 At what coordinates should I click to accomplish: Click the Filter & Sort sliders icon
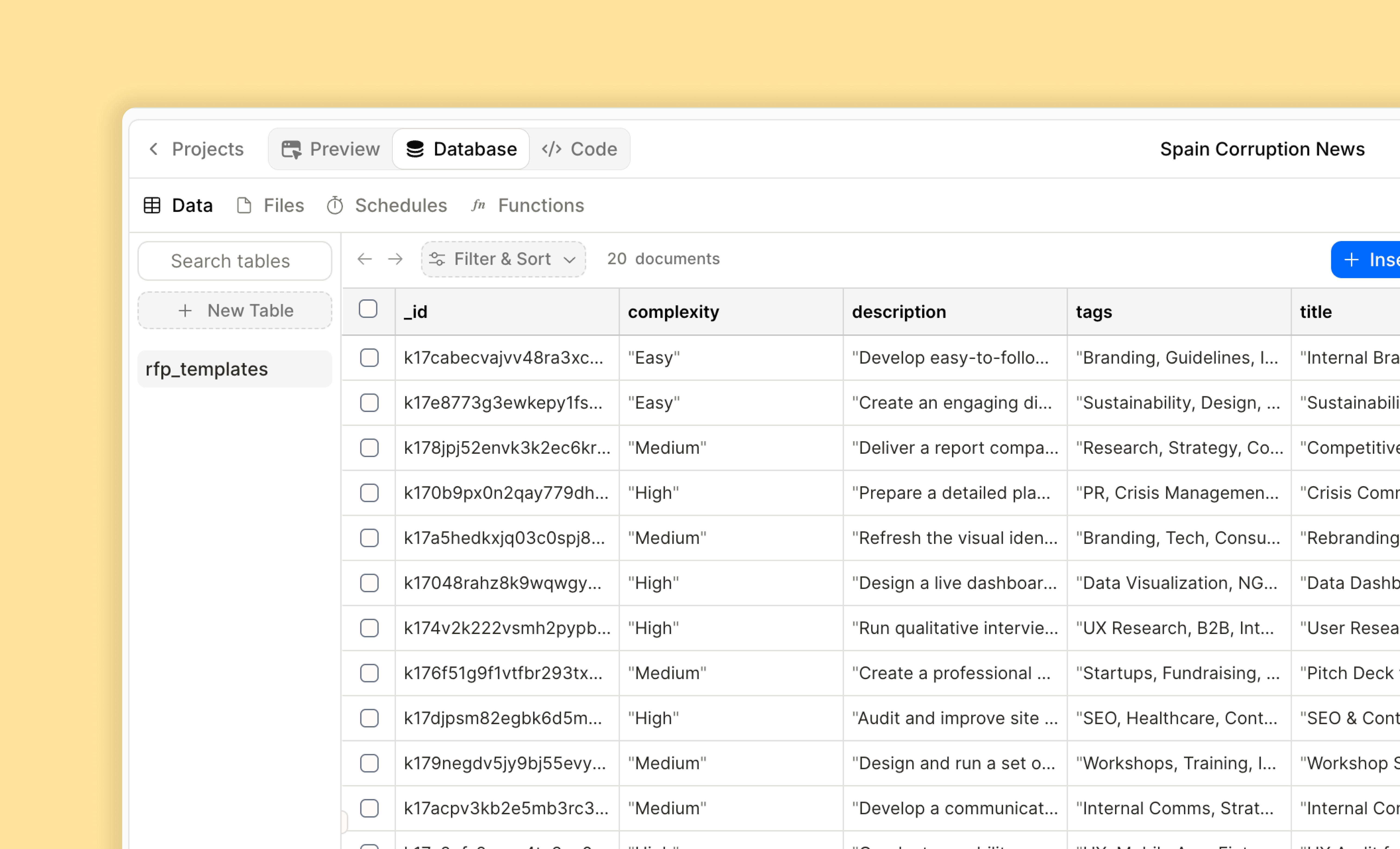pos(437,259)
